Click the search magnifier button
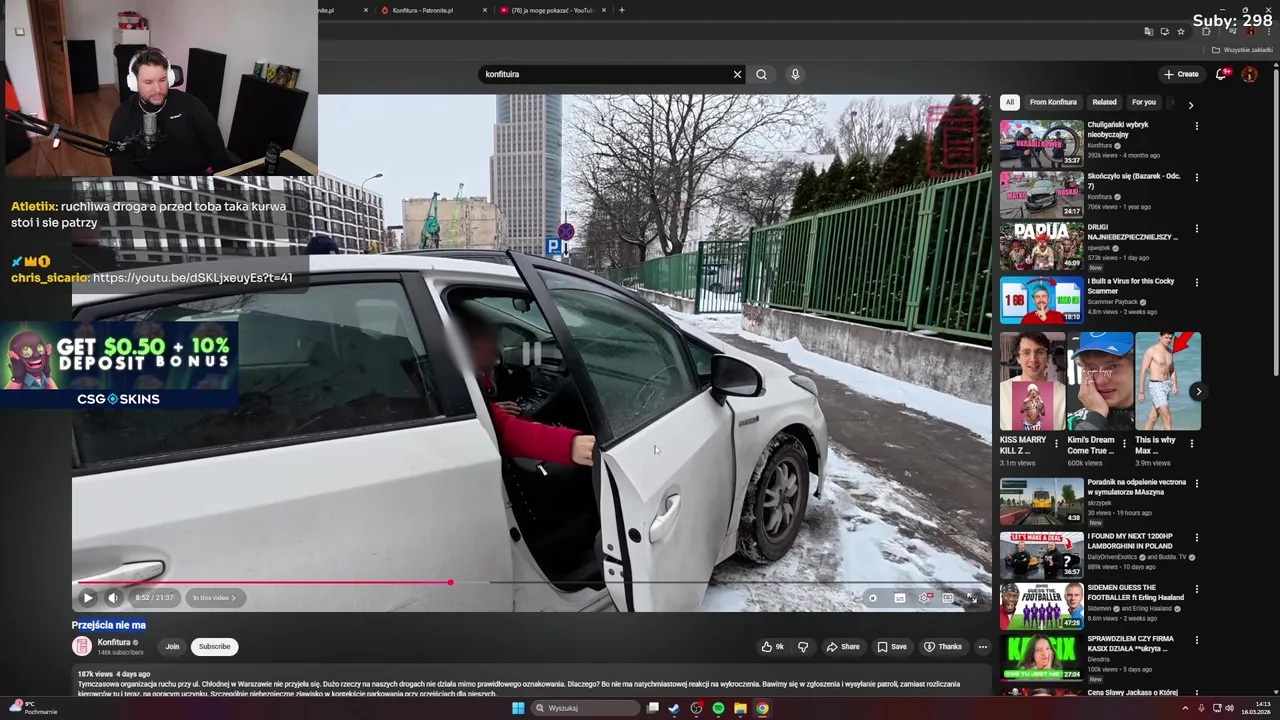This screenshot has height=720, width=1280. pos(762,74)
